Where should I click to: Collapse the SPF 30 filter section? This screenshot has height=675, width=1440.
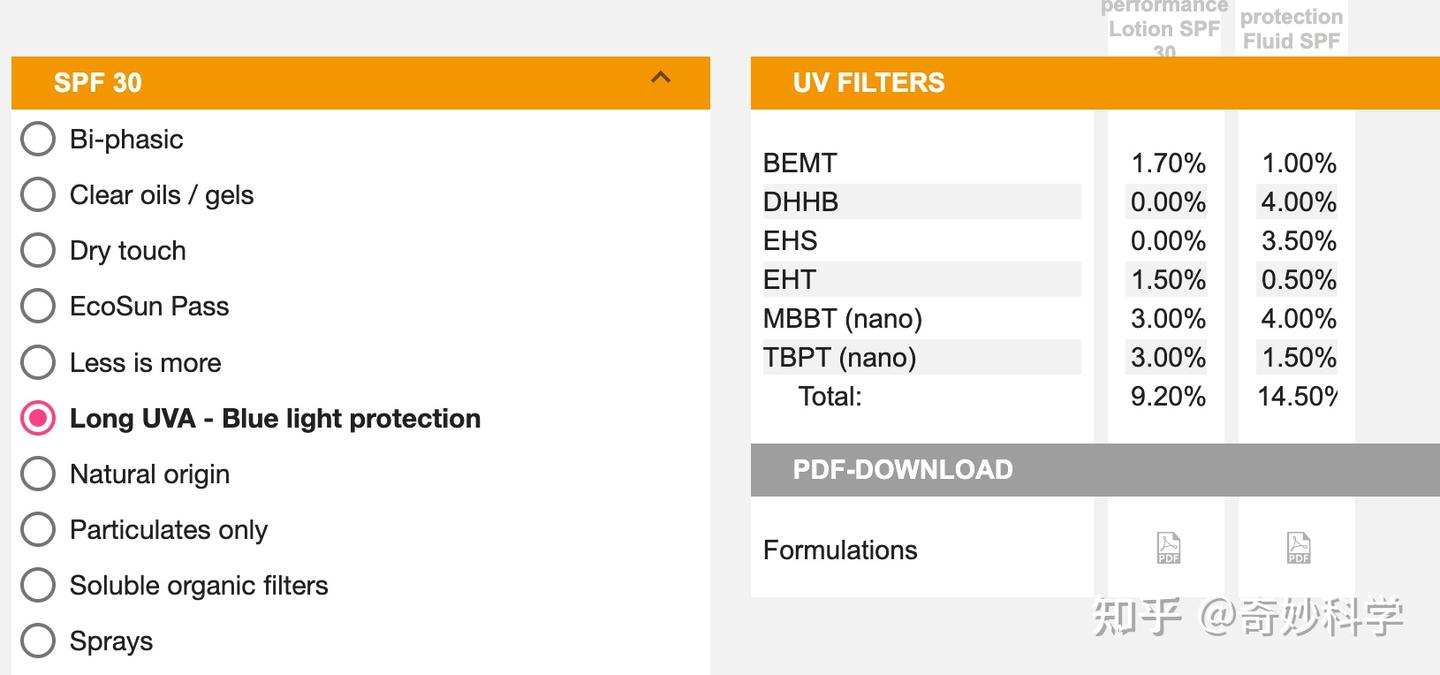(x=659, y=78)
